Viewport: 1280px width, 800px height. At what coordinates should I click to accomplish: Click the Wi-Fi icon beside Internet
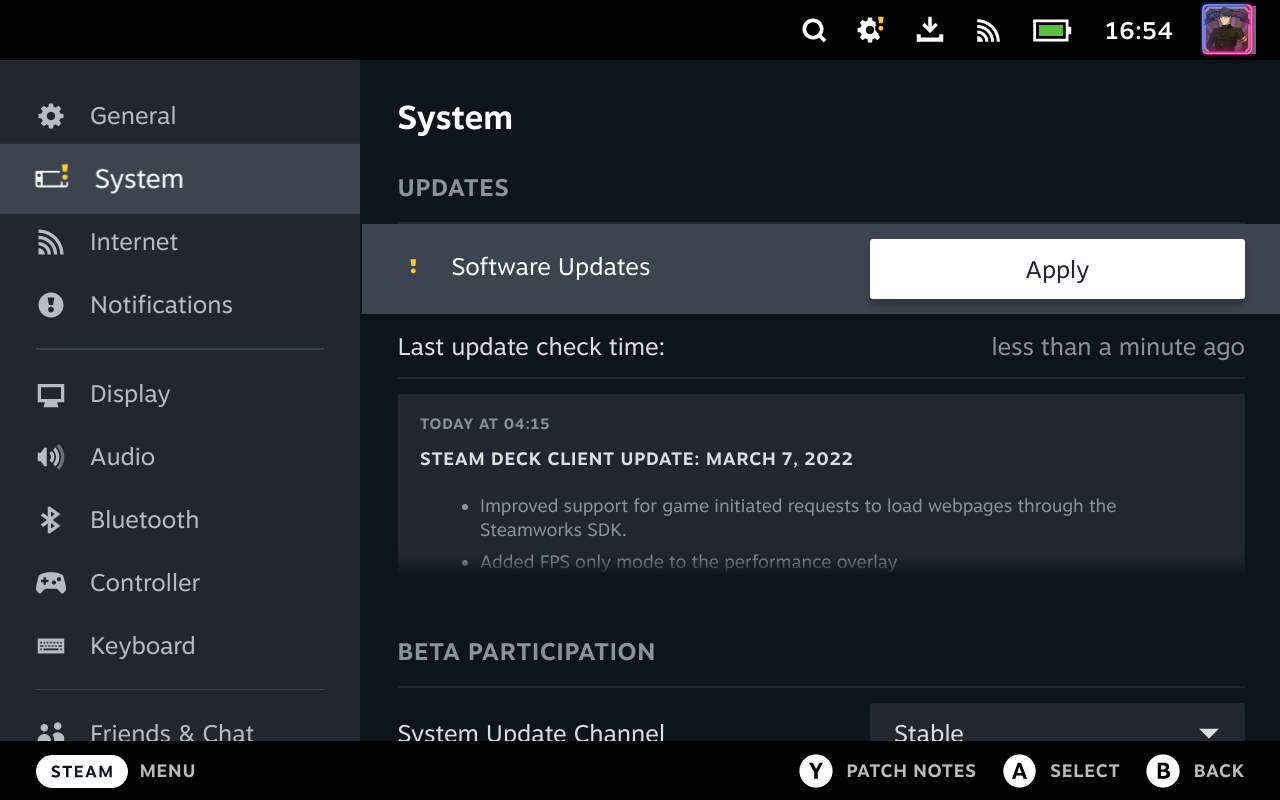coord(51,242)
